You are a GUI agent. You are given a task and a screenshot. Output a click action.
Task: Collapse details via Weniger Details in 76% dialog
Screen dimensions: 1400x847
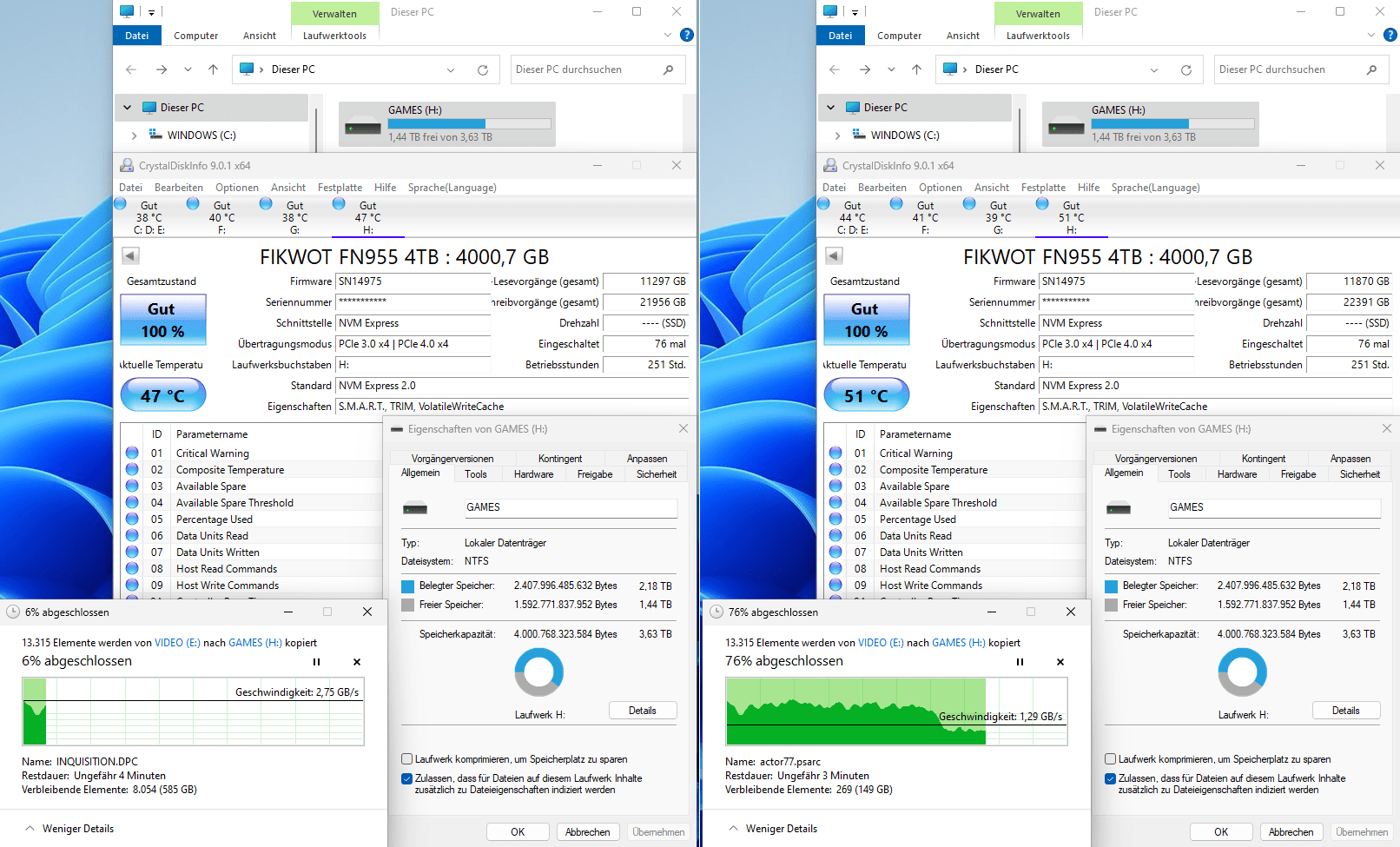click(773, 829)
